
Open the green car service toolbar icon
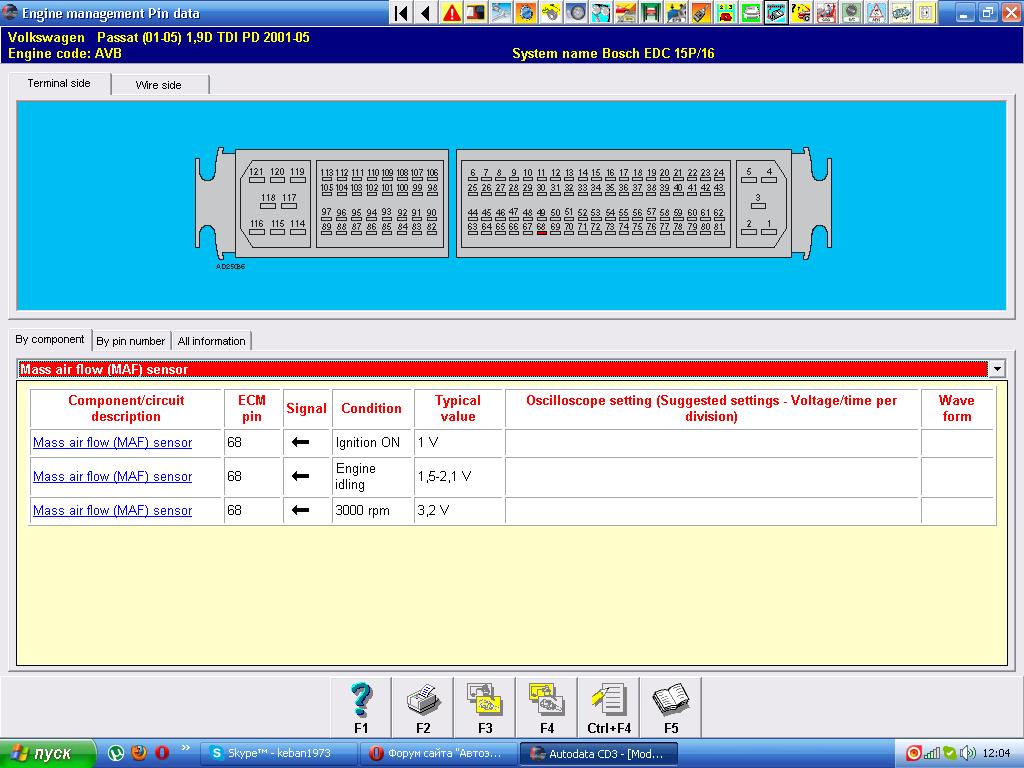click(751, 12)
